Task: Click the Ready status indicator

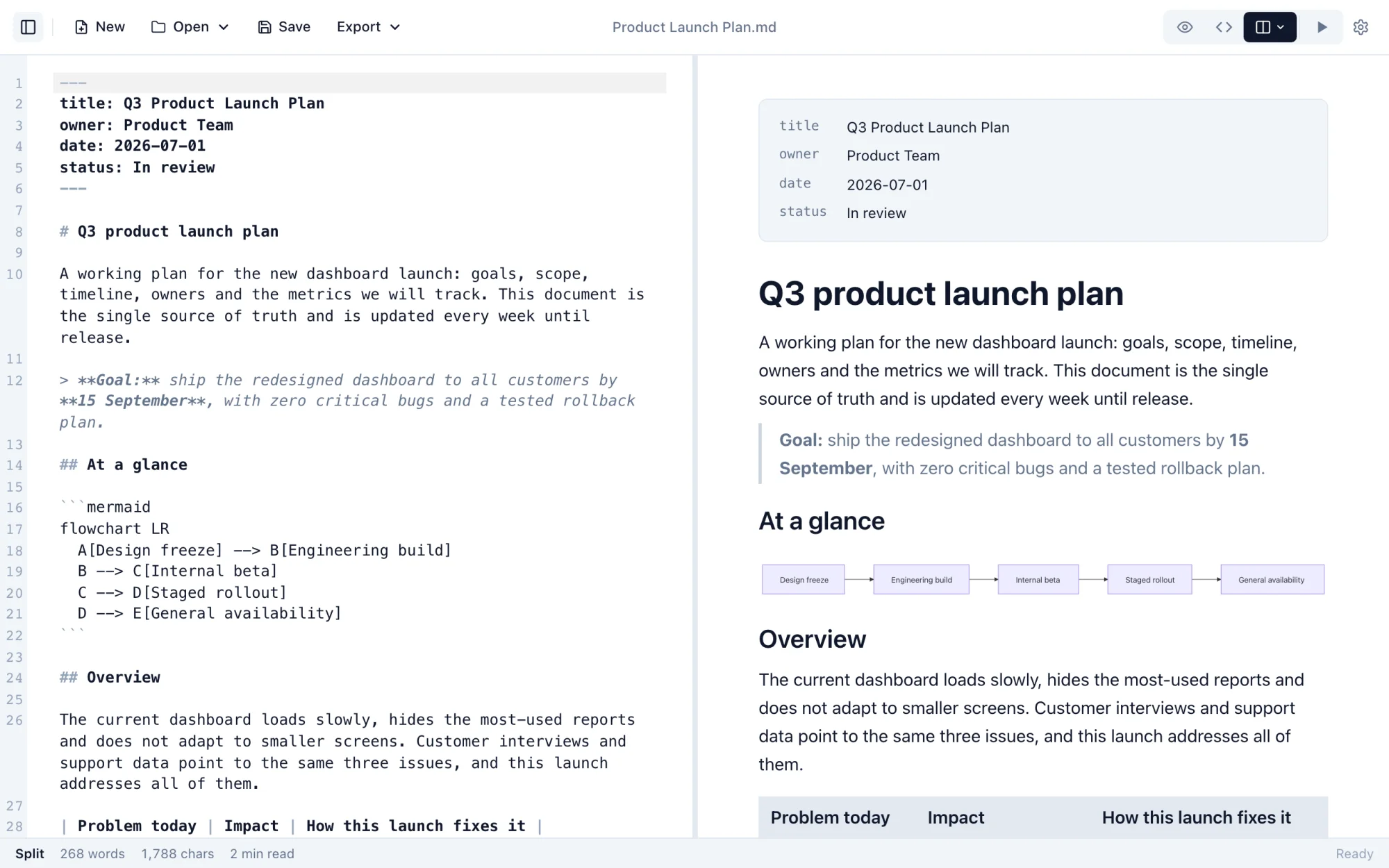Action: [x=1354, y=853]
